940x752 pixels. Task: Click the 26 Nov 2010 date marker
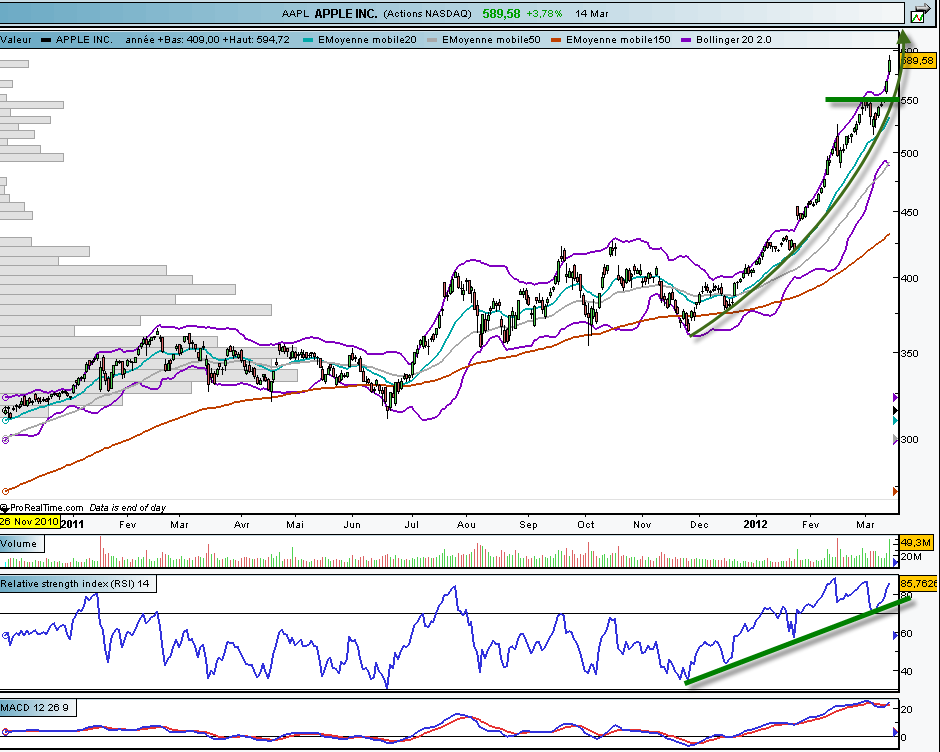[x=30, y=521]
